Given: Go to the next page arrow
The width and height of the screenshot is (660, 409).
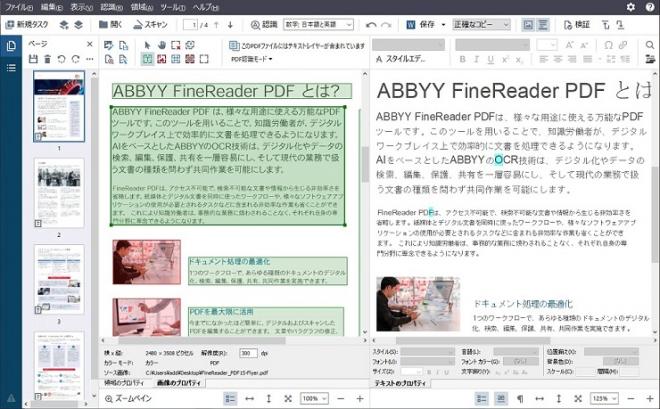Looking at the screenshot, I should (230, 25).
